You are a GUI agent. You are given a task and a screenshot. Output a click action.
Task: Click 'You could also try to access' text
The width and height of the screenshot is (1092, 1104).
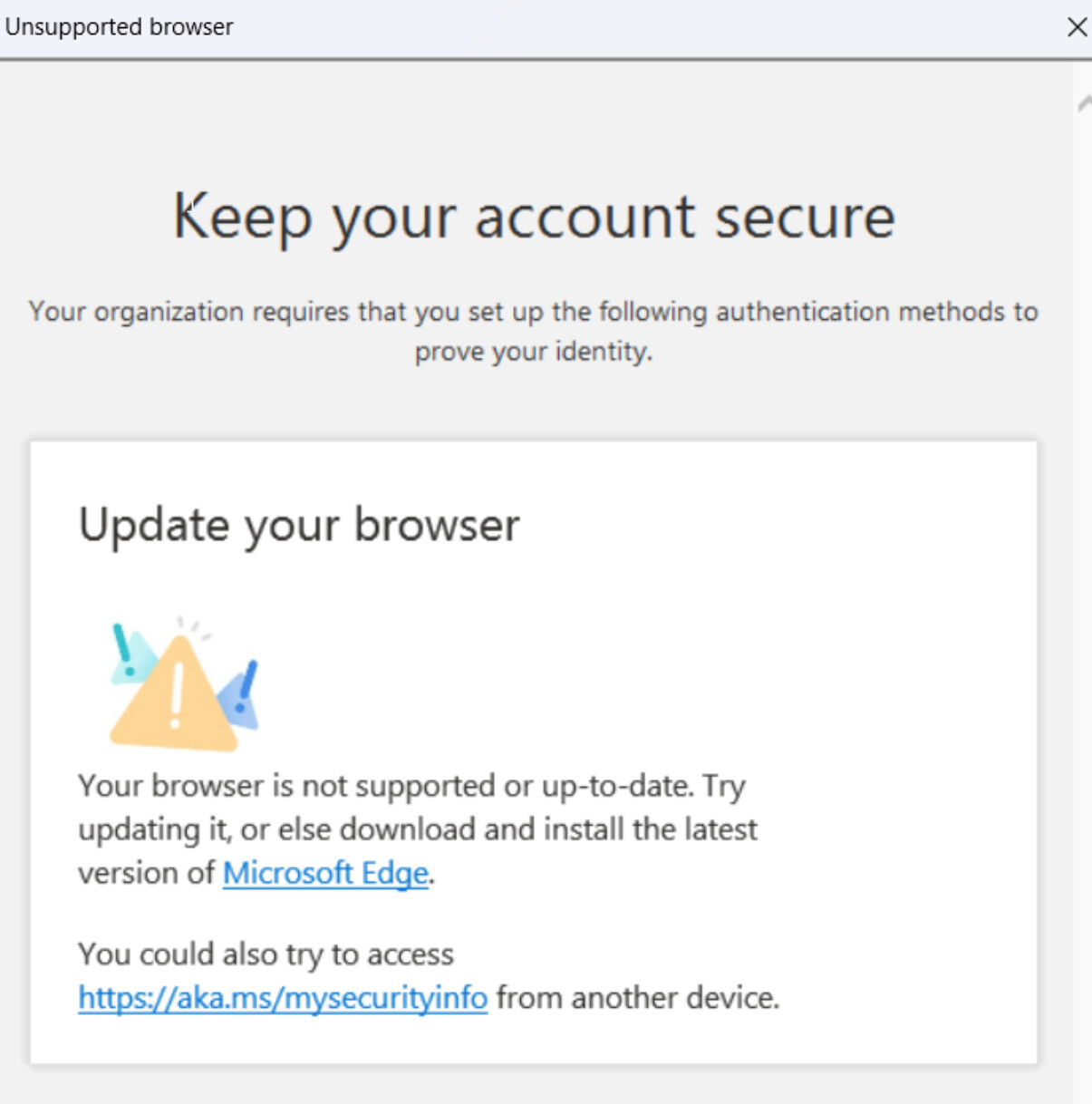[x=266, y=954]
